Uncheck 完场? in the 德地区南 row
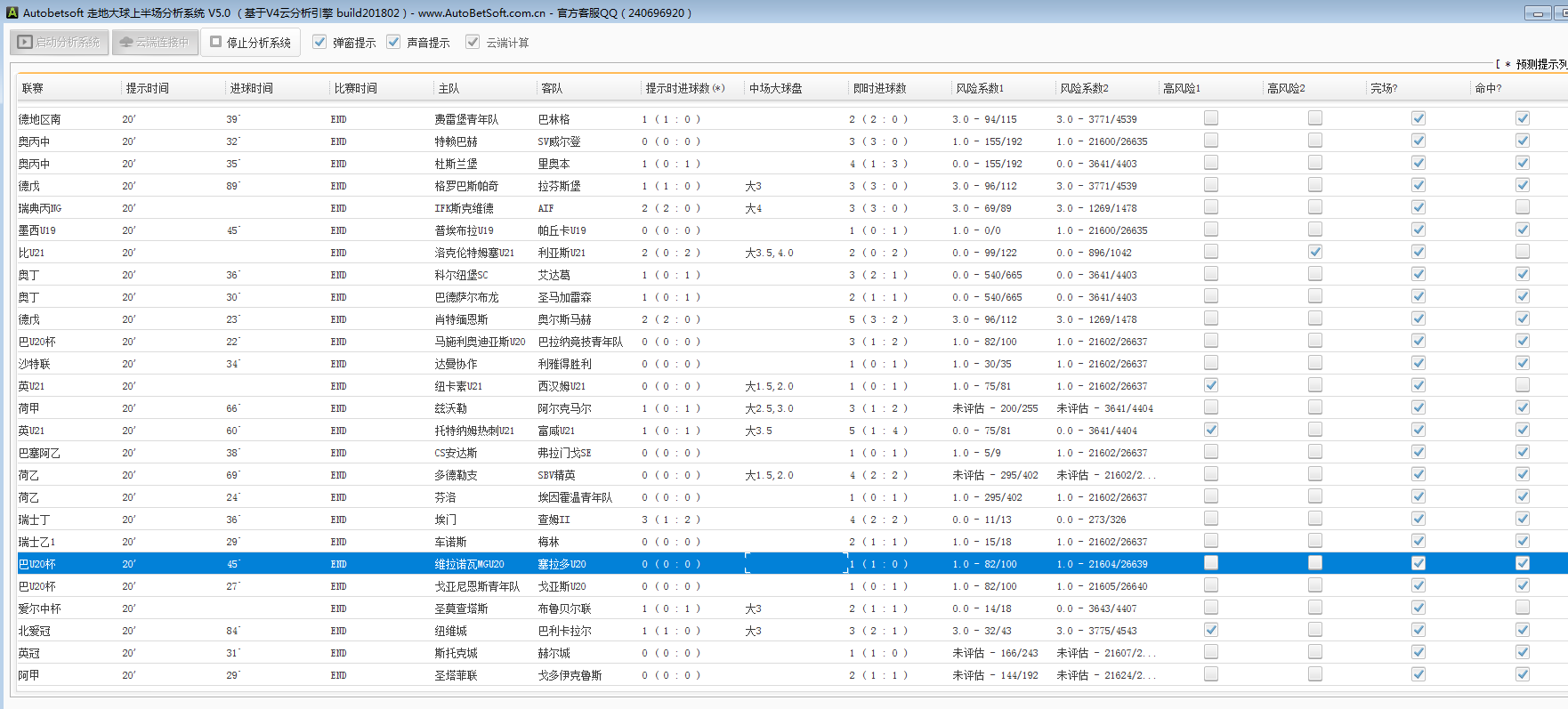This screenshot has height=709, width=1568. (x=1418, y=118)
